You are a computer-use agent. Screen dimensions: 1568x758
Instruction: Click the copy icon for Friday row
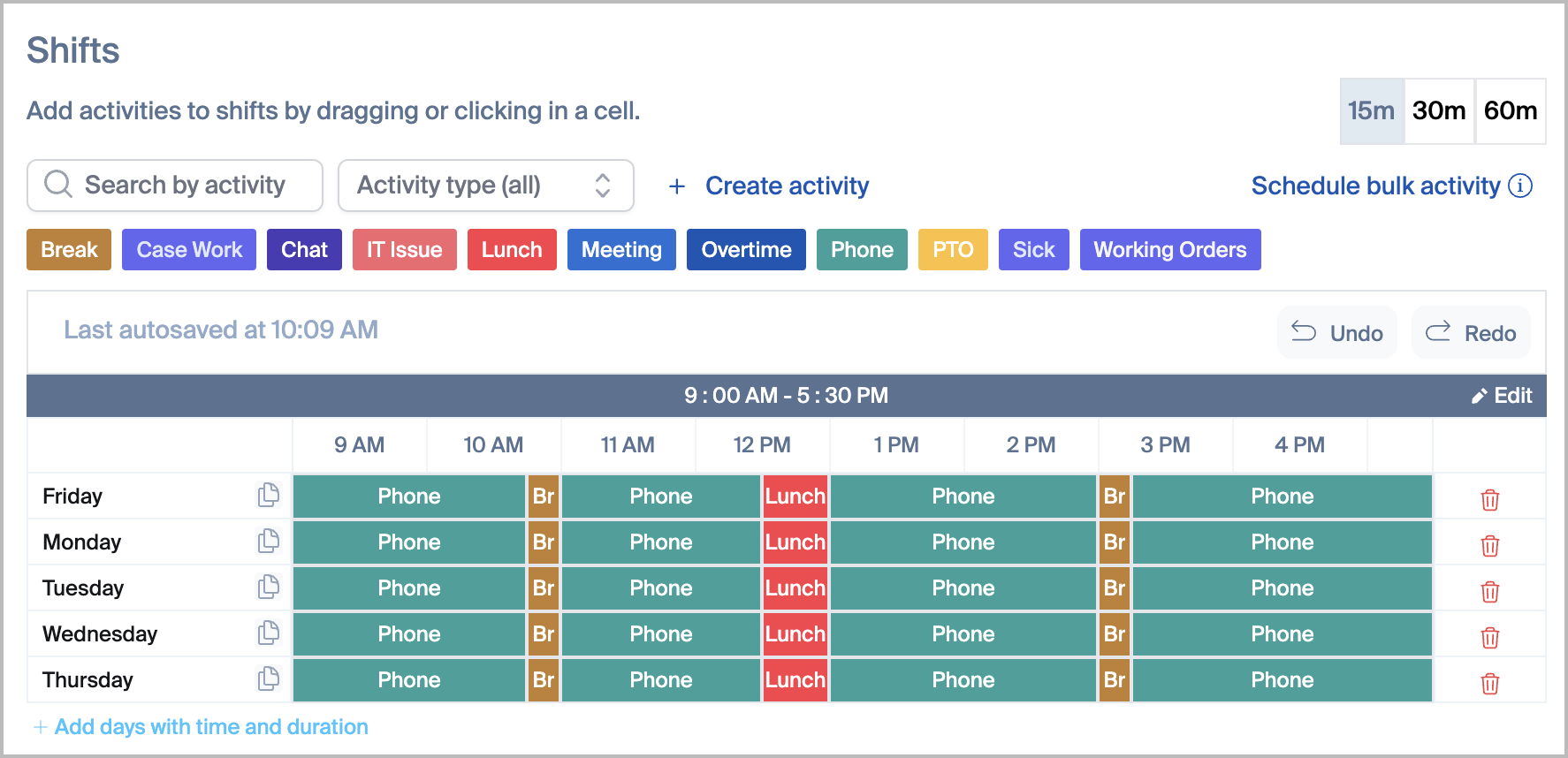tap(268, 496)
